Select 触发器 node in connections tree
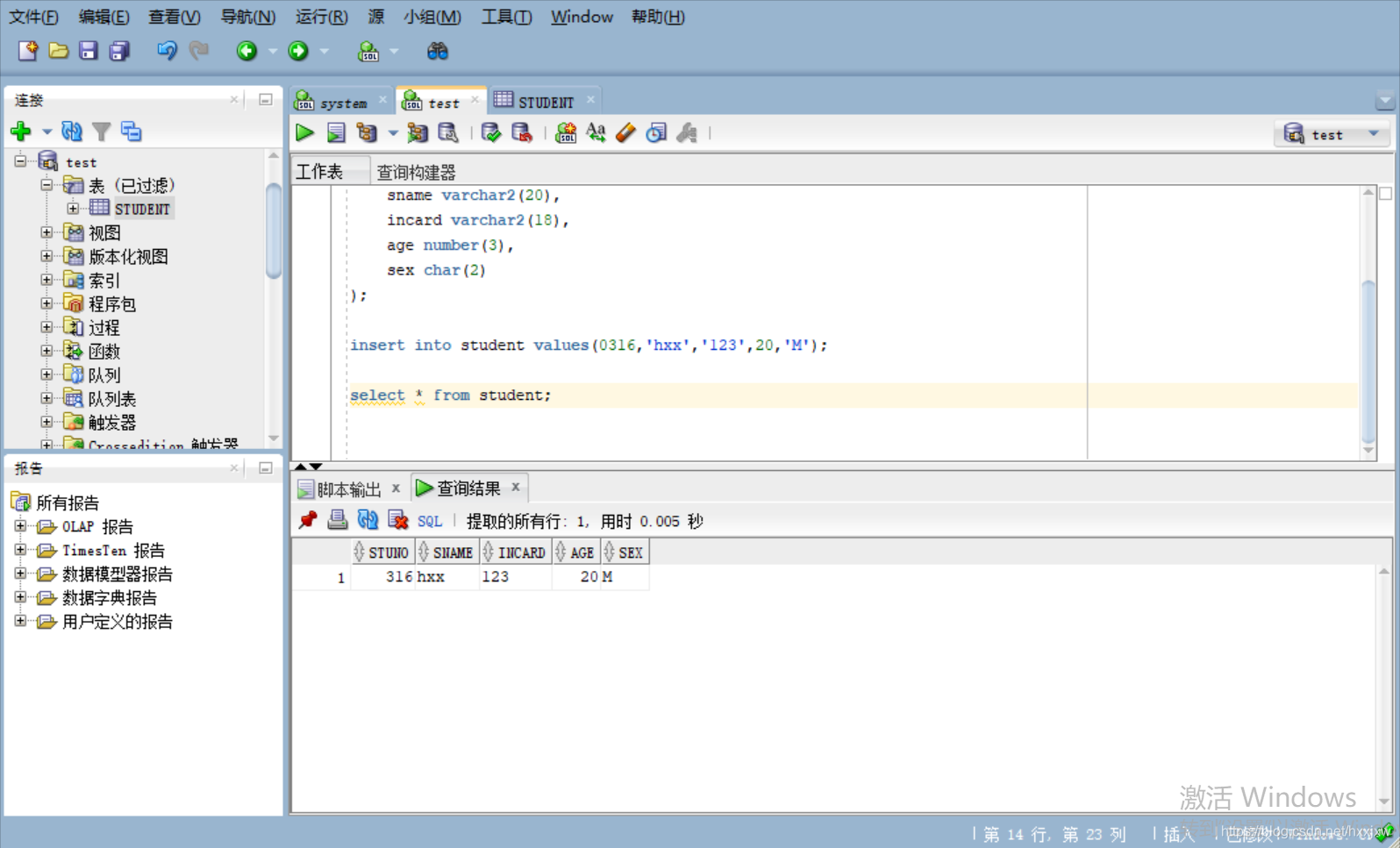1400x848 pixels. 112,422
